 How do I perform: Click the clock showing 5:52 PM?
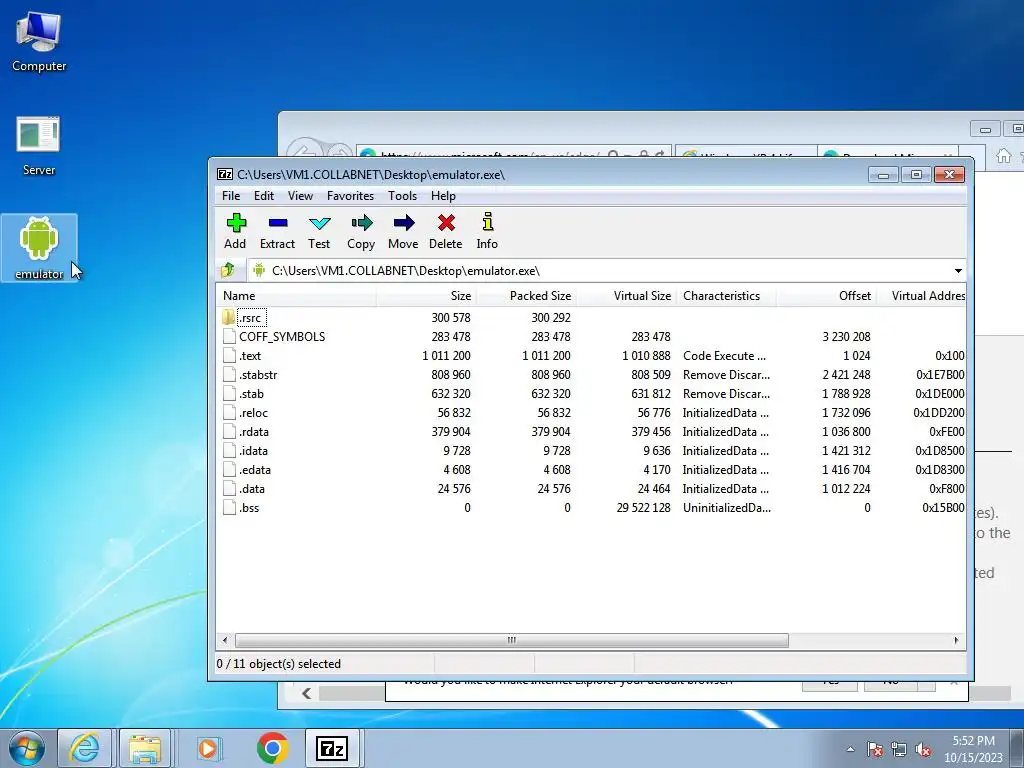pos(973,741)
